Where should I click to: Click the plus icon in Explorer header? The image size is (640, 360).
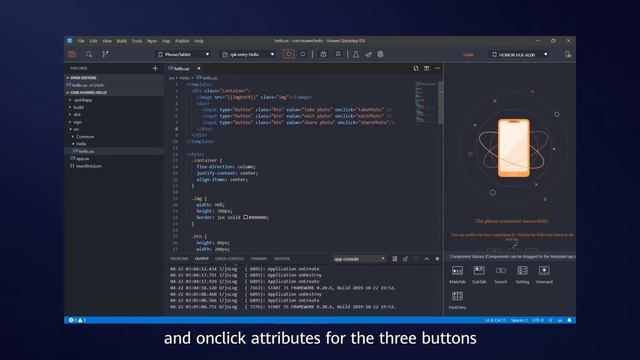point(155,68)
